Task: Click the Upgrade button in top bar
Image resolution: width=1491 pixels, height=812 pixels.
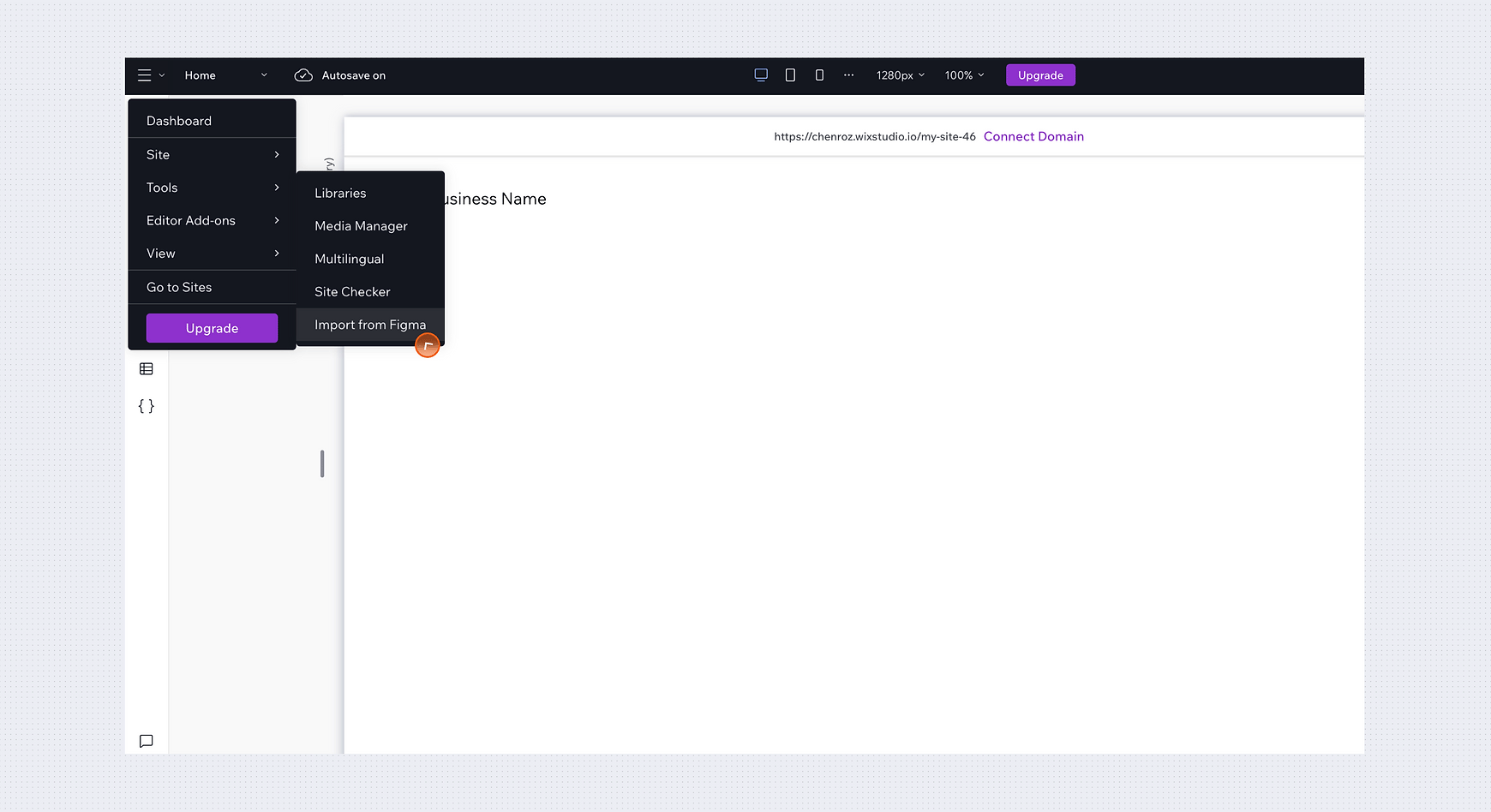Action: click(1040, 75)
